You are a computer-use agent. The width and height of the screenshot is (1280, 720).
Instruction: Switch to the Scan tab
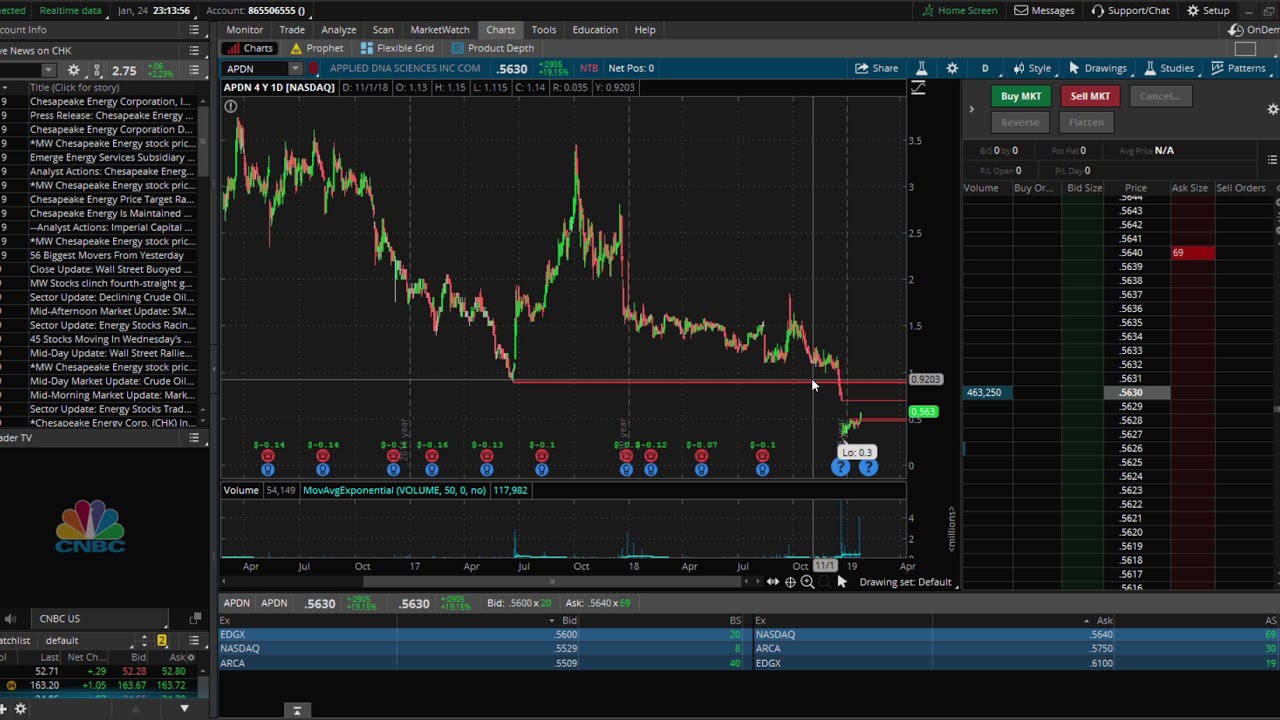[383, 30]
